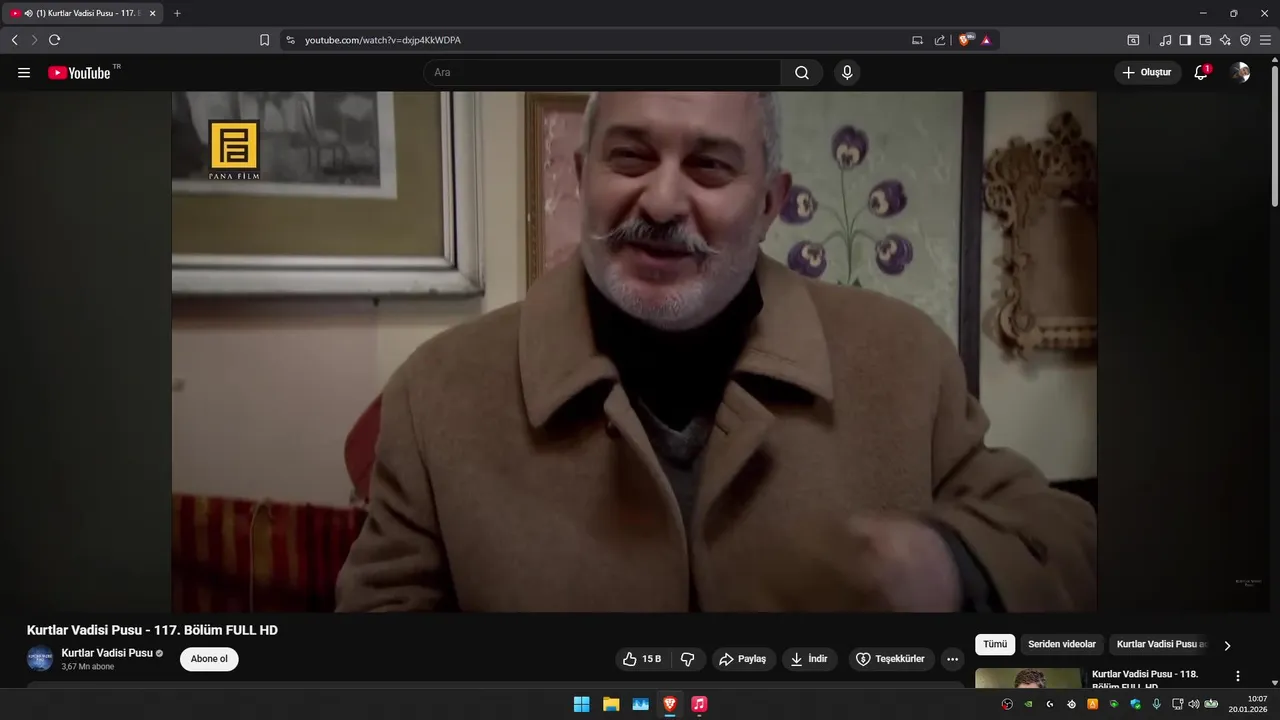The image size is (1280, 720).
Task: Open Brave browser taskbar icon
Action: click(669, 704)
